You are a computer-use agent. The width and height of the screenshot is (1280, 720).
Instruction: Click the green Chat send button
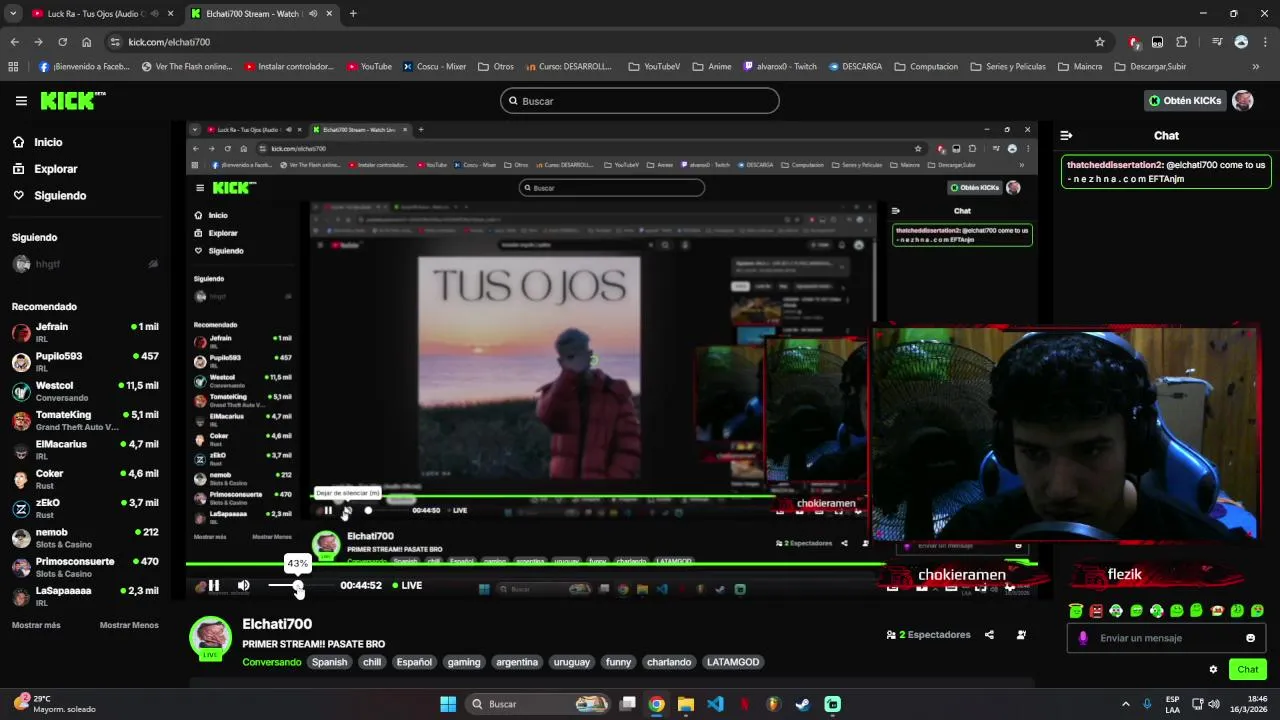click(x=1248, y=669)
